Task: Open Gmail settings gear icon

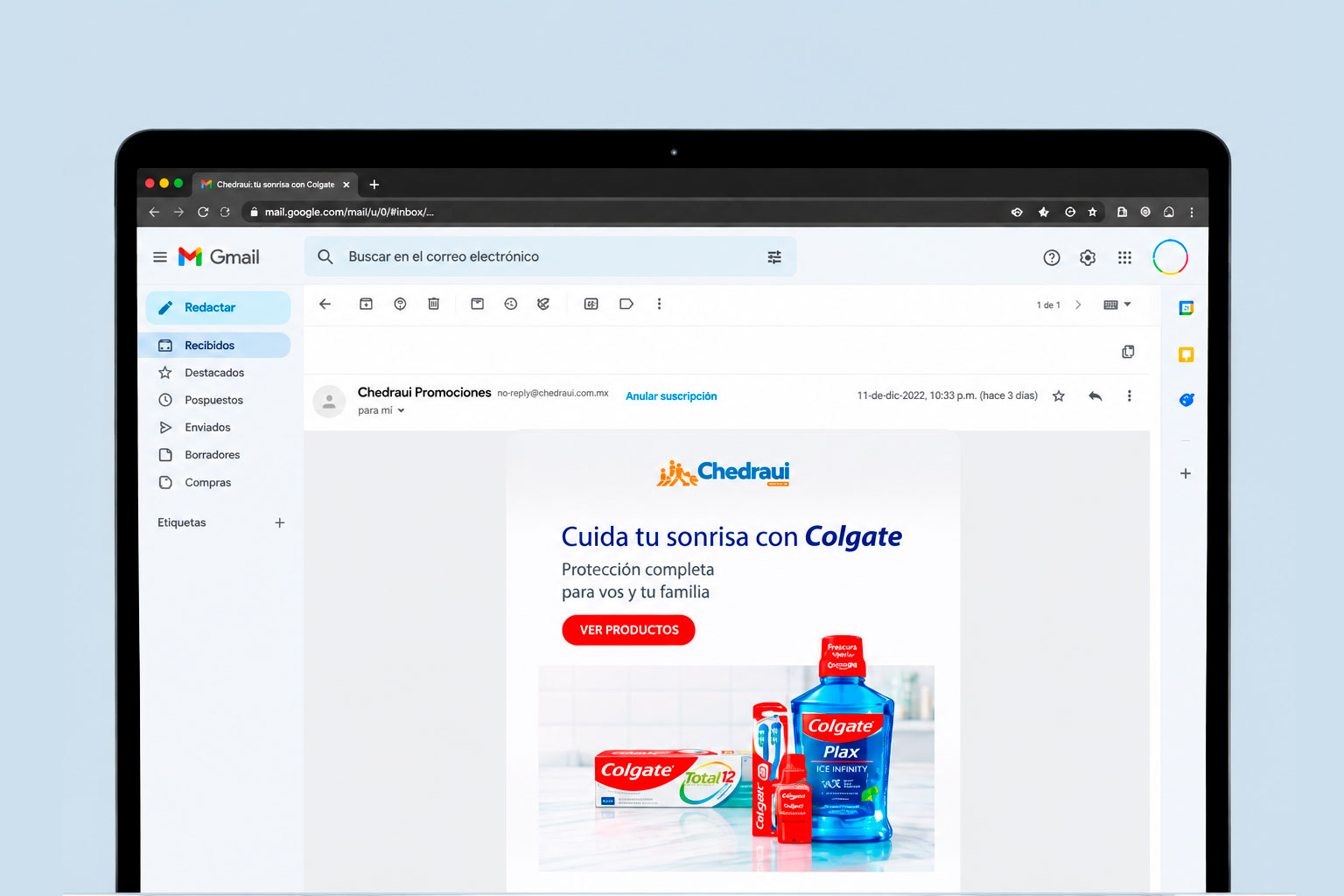Action: tap(1088, 257)
